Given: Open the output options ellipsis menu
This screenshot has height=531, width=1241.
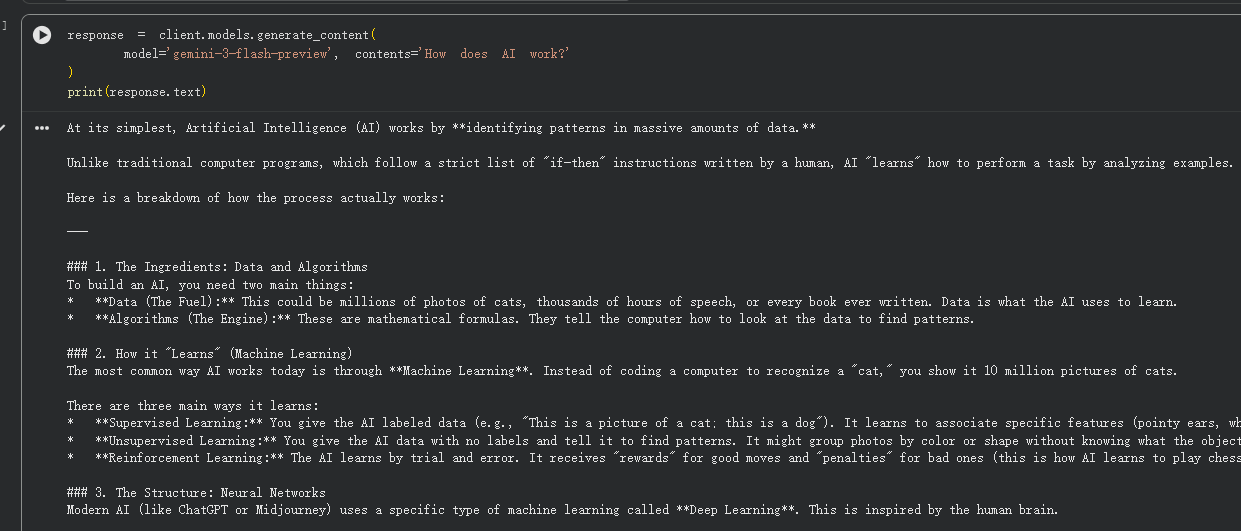Looking at the screenshot, I should (41, 128).
